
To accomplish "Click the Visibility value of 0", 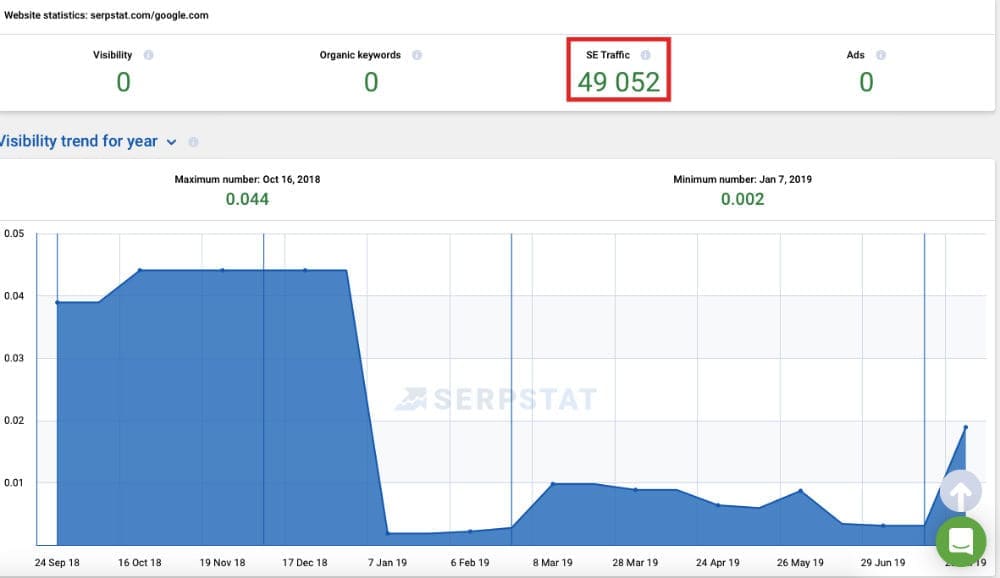I will [124, 82].
